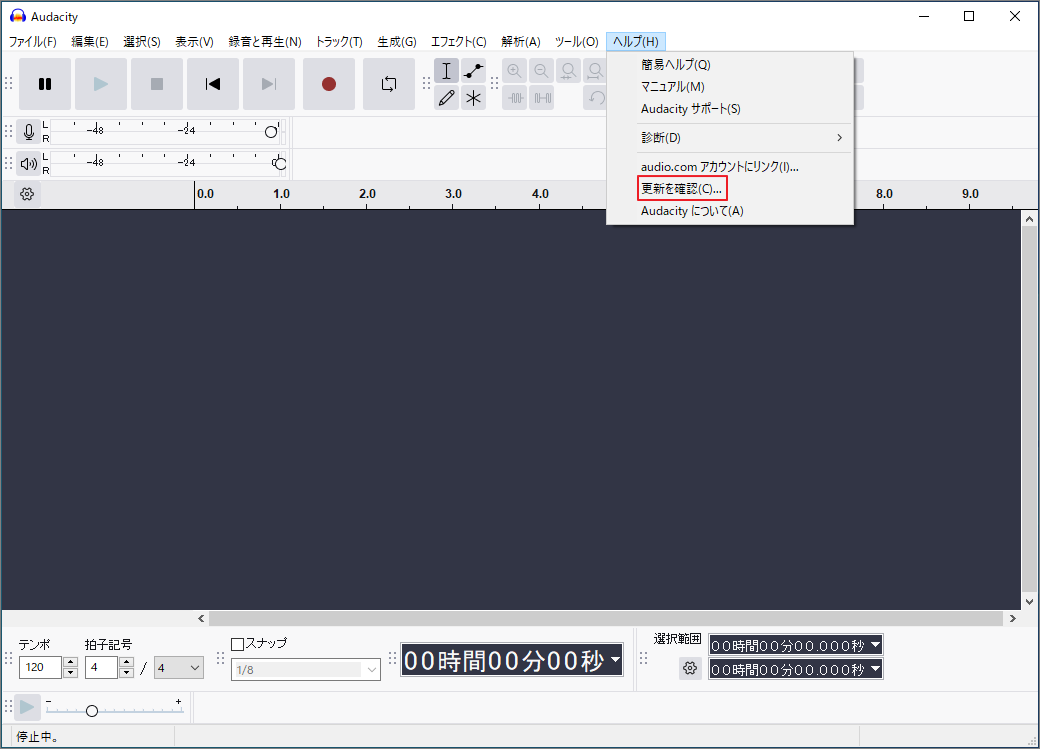
Task: Increase tempo with the up stepper
Action: (70, 662)
